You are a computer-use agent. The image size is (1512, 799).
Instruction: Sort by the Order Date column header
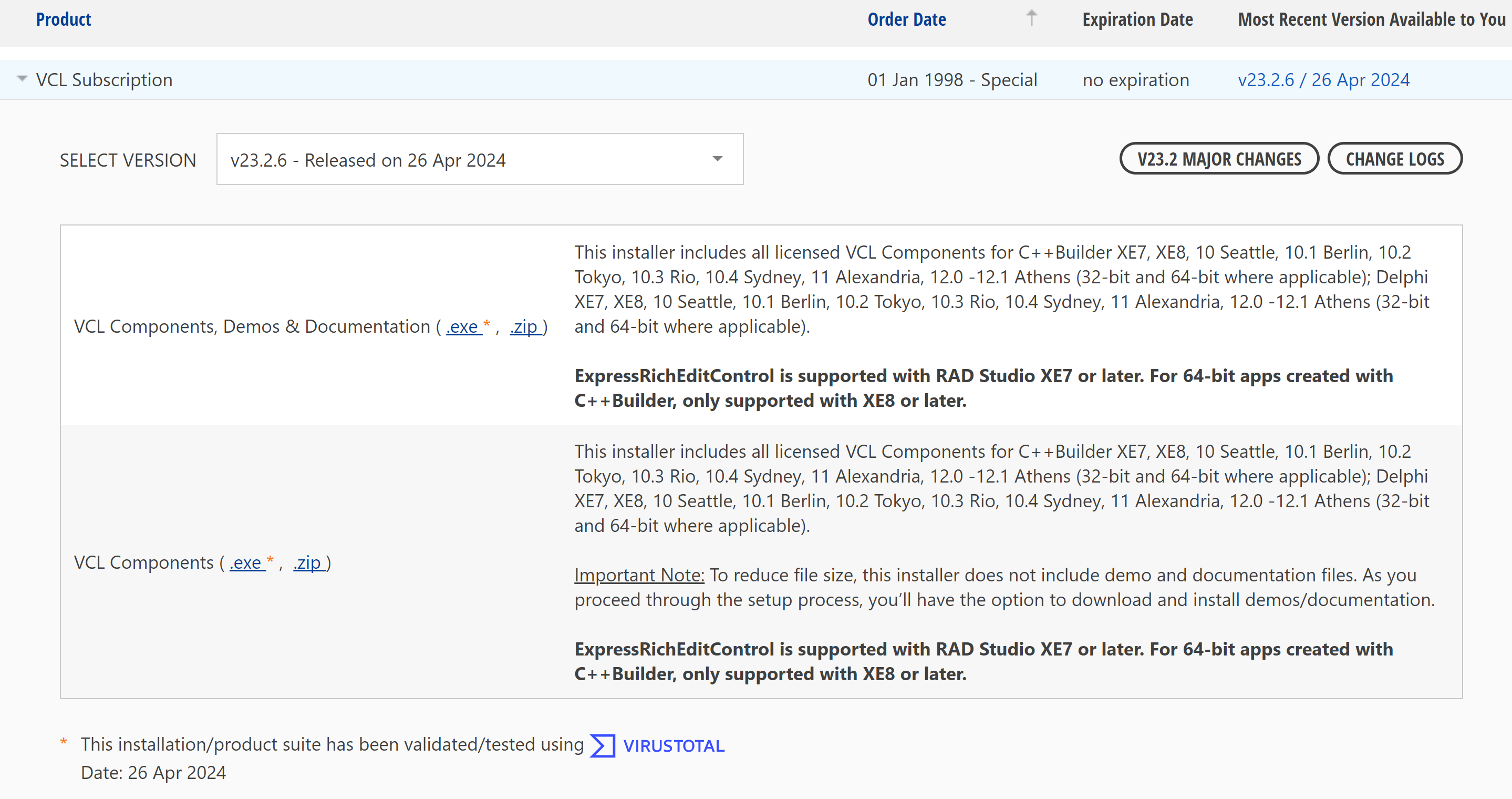(906, 19)
